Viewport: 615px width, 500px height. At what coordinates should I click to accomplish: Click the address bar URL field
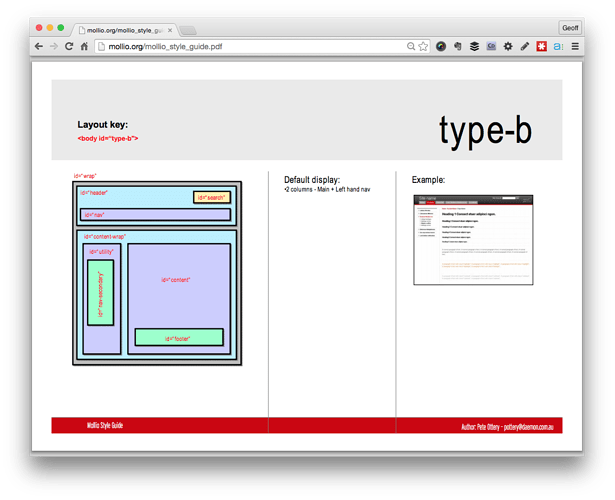point(250,46)
